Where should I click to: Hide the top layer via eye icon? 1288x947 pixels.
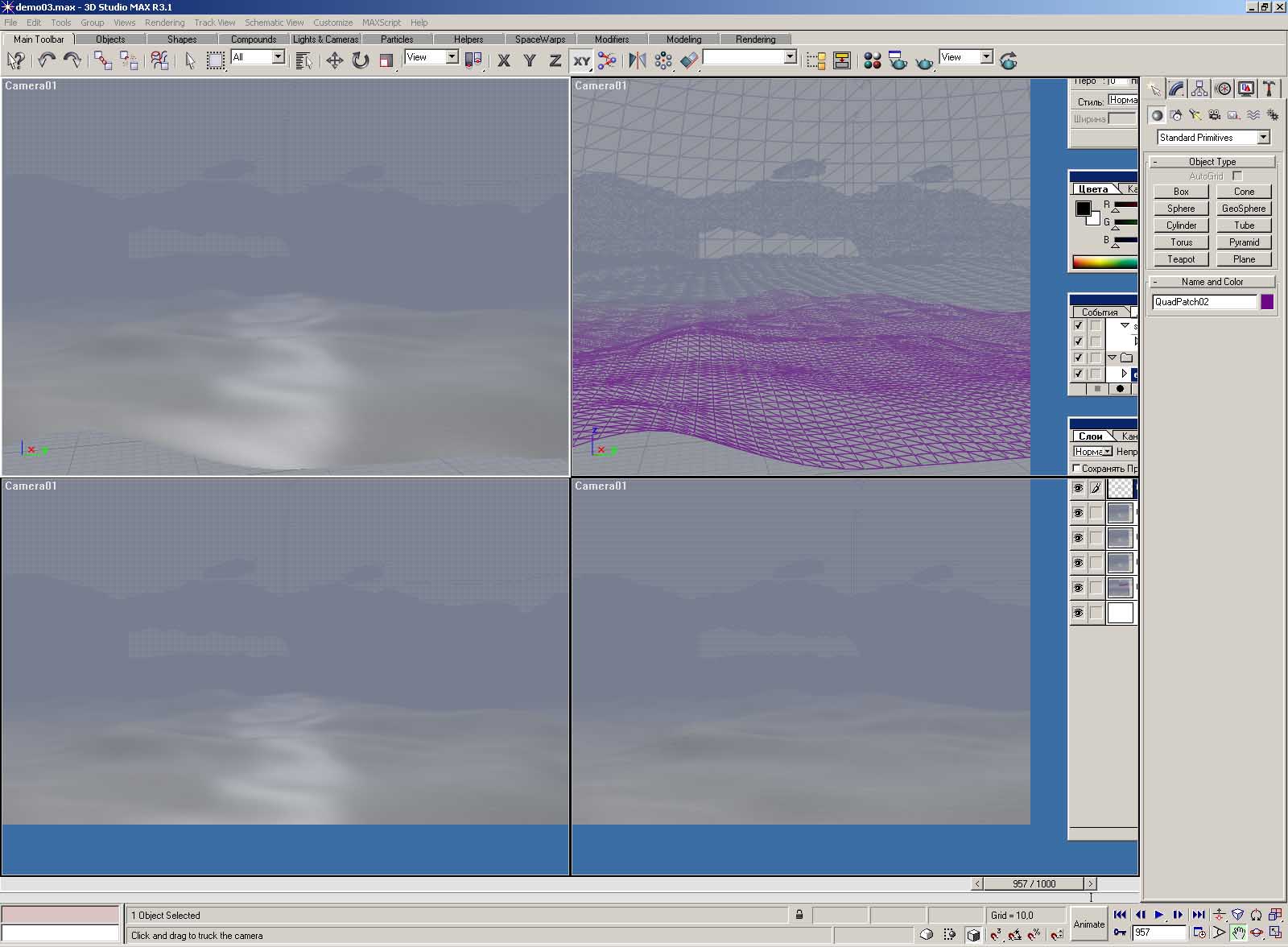(1078, 488)
